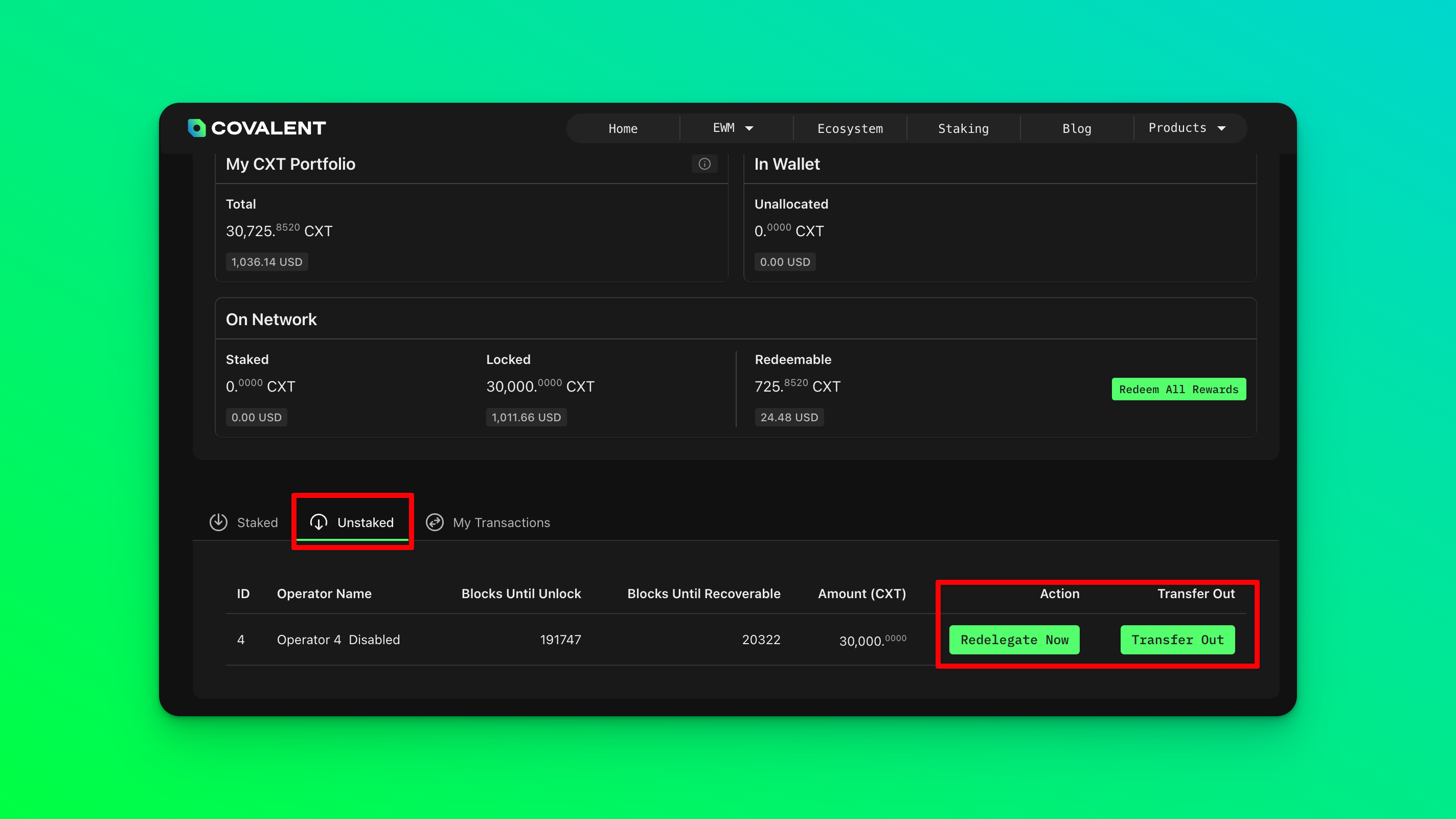The image size is (1456, 819).
Task: Open the Ecosystem menu item
Action: pyautogui.click(x=850, y=128)
